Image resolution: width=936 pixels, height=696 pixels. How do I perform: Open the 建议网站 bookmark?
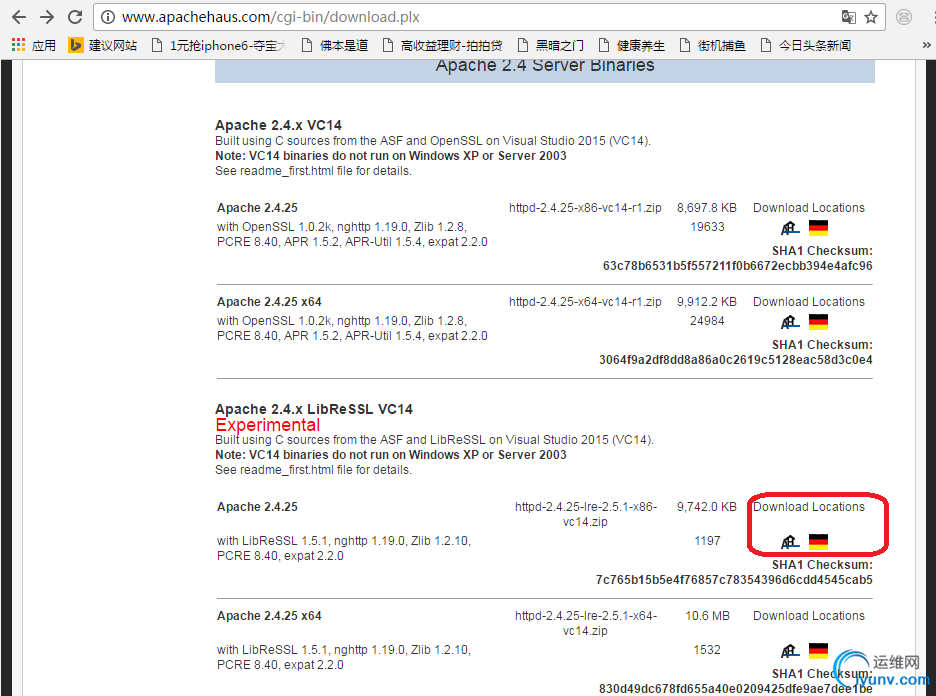102,45
